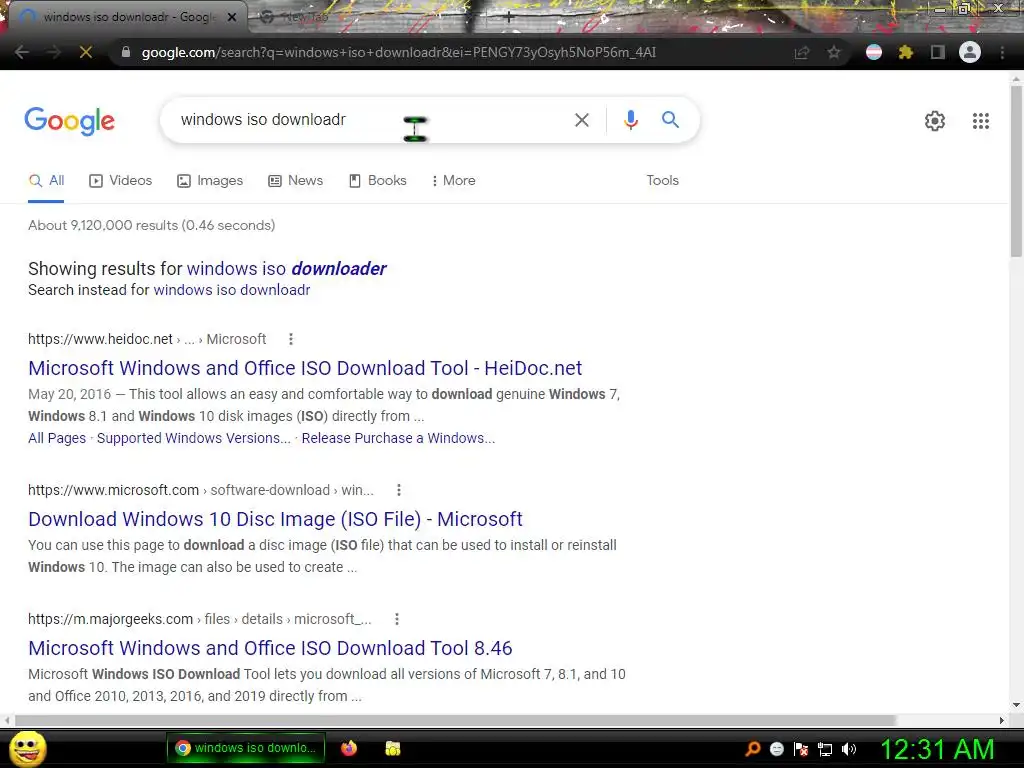Switch to News results tab
This screenshot has width=1024, height=768.
coord(295,180)
